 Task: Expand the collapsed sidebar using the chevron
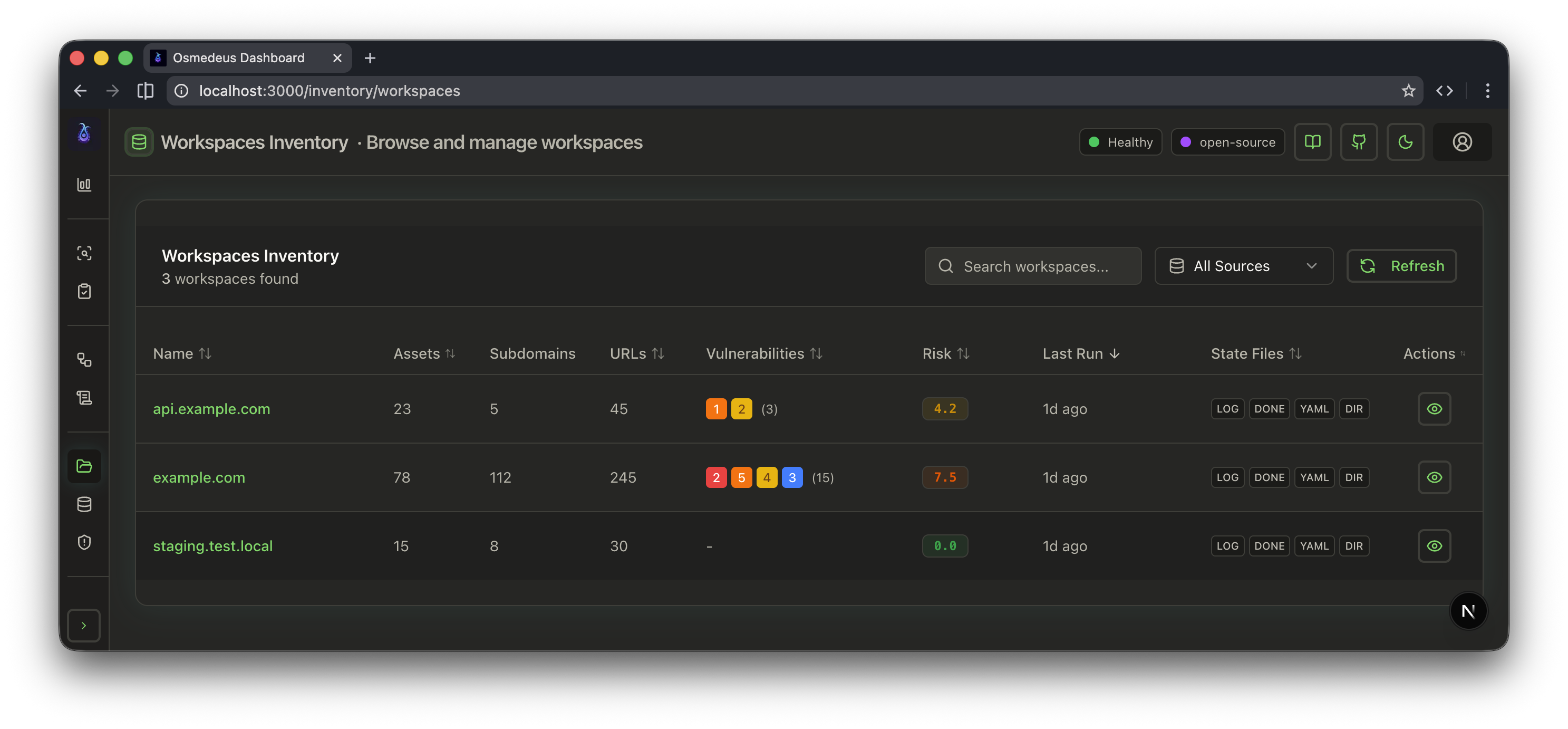click(84, 626)
